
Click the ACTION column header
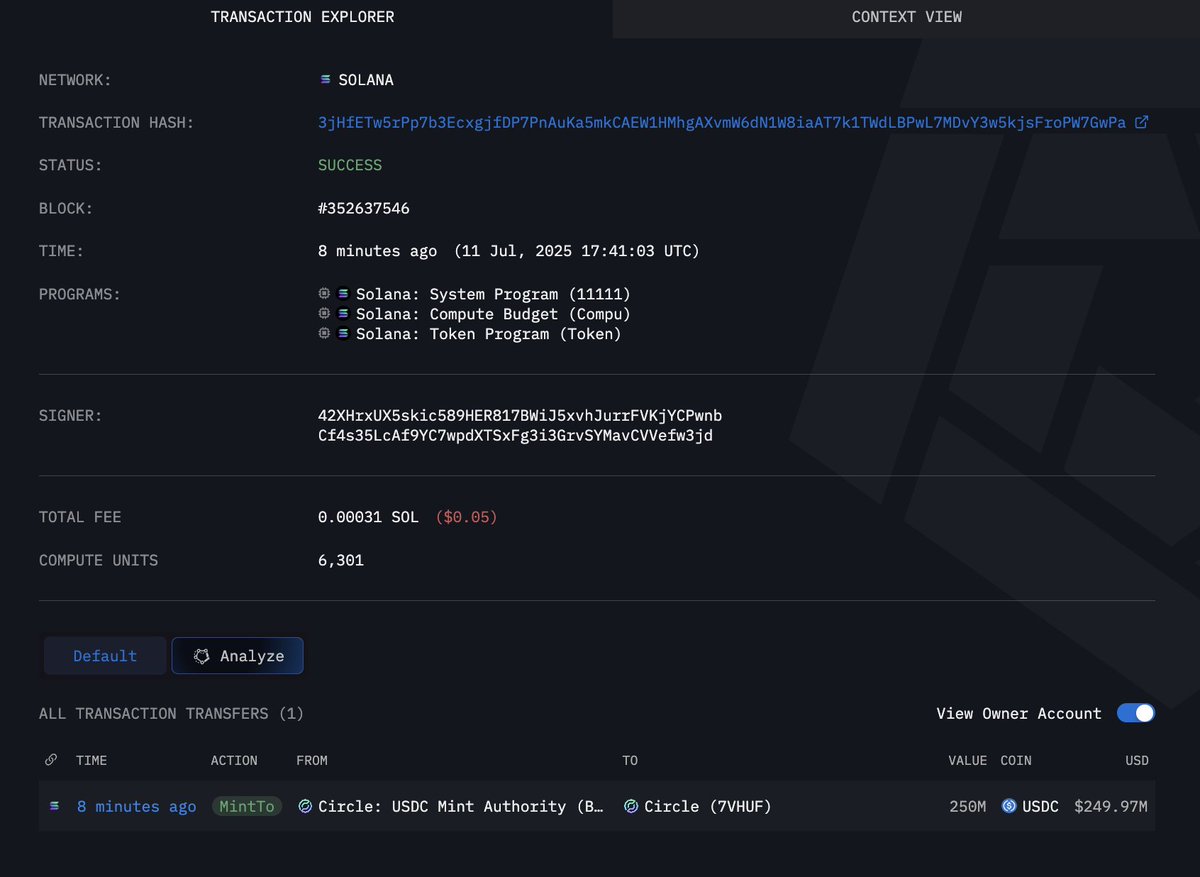[x=234, y=760]
